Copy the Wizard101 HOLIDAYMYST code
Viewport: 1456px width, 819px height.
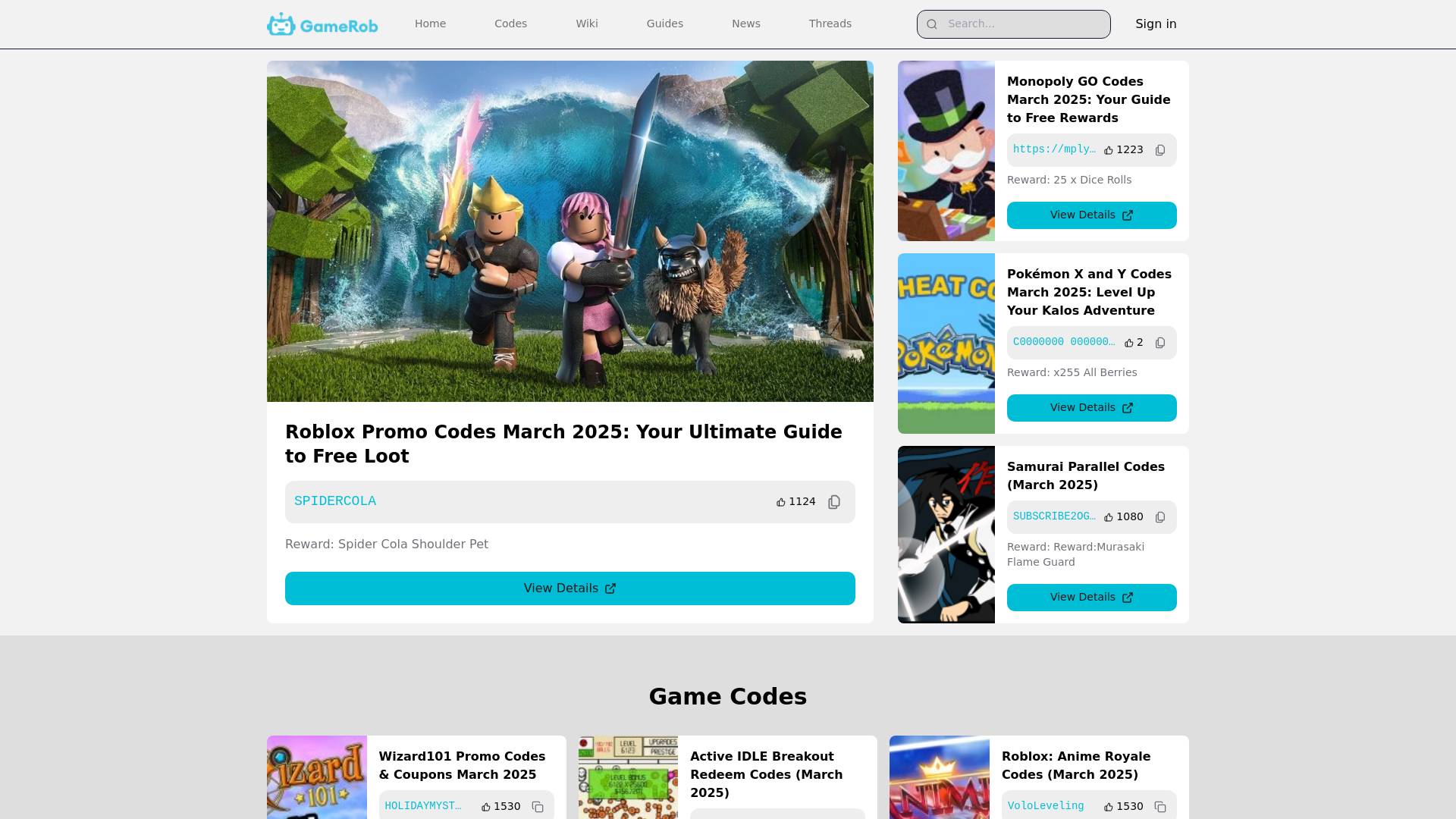tap(538, 807)
